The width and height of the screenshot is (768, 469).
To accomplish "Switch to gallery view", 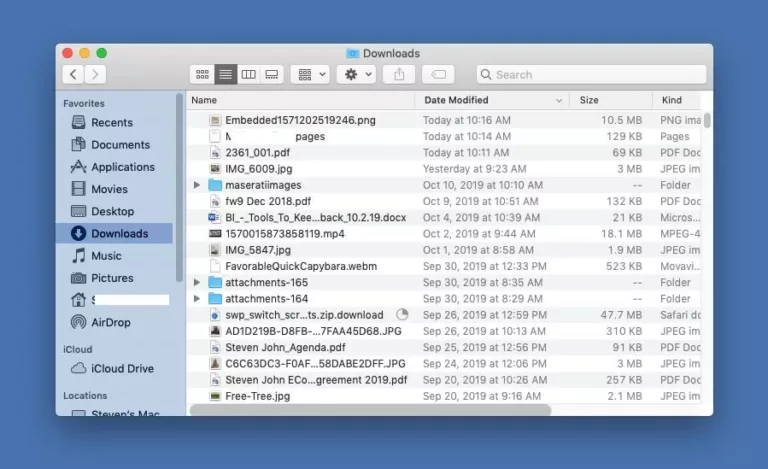I will [x=271, y=75].
